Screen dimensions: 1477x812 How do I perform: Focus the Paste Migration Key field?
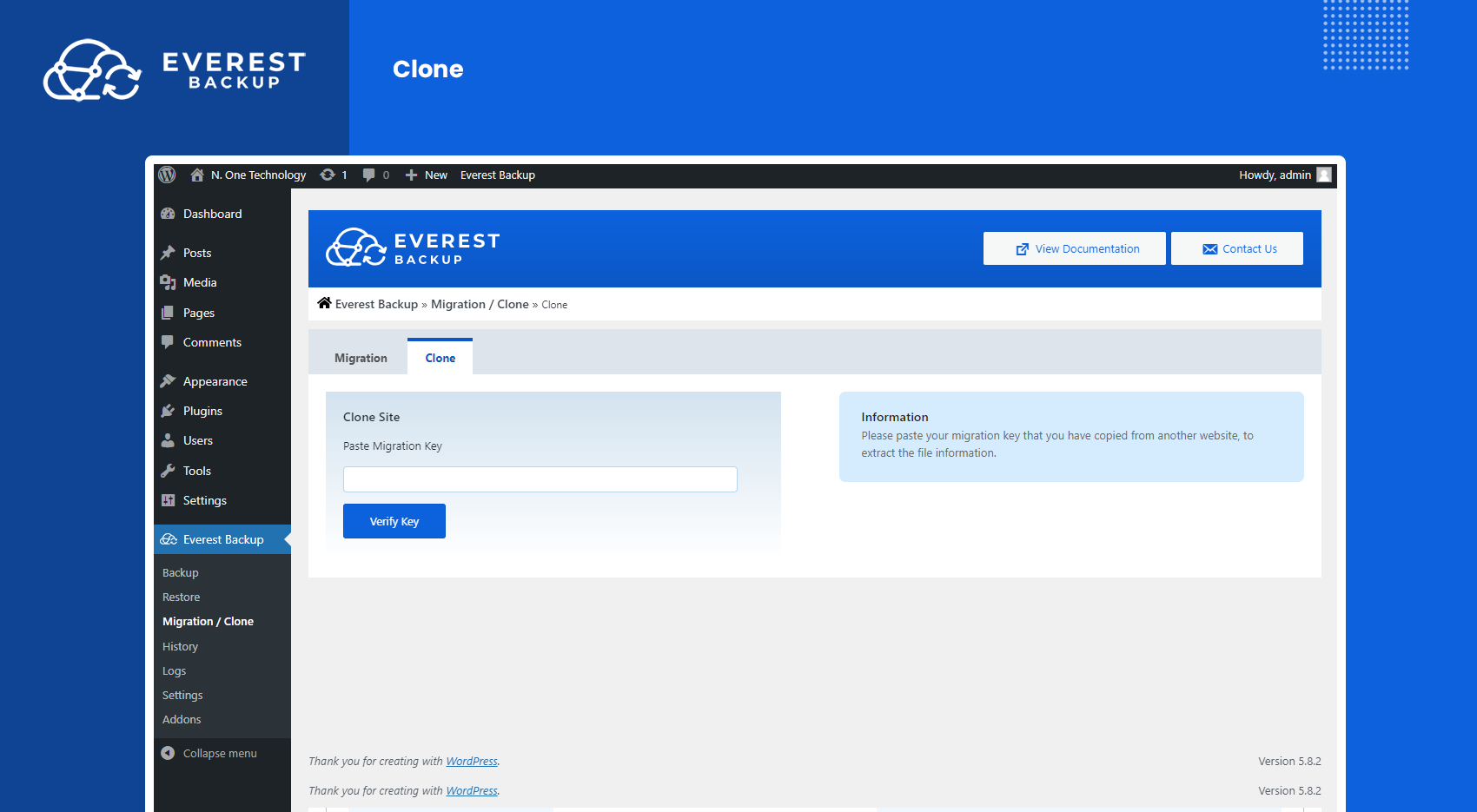click(540, 479)
